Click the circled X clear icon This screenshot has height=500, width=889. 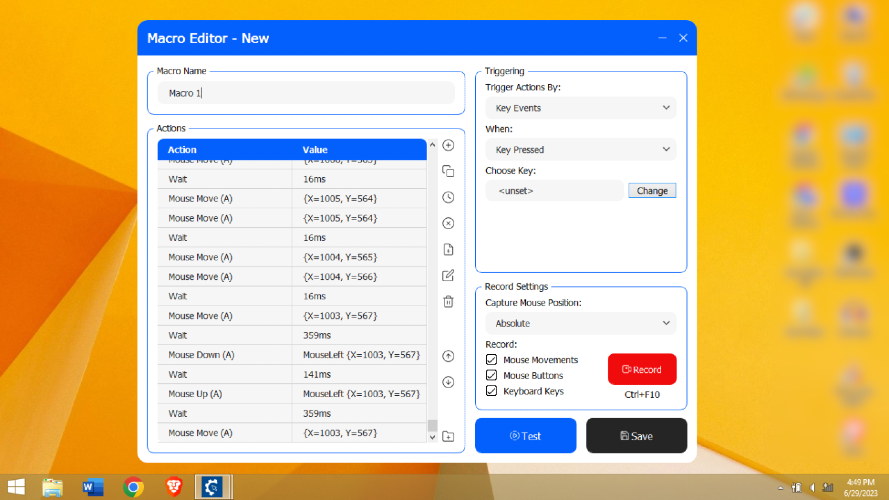pyautogui.click(x=448, y=223)
